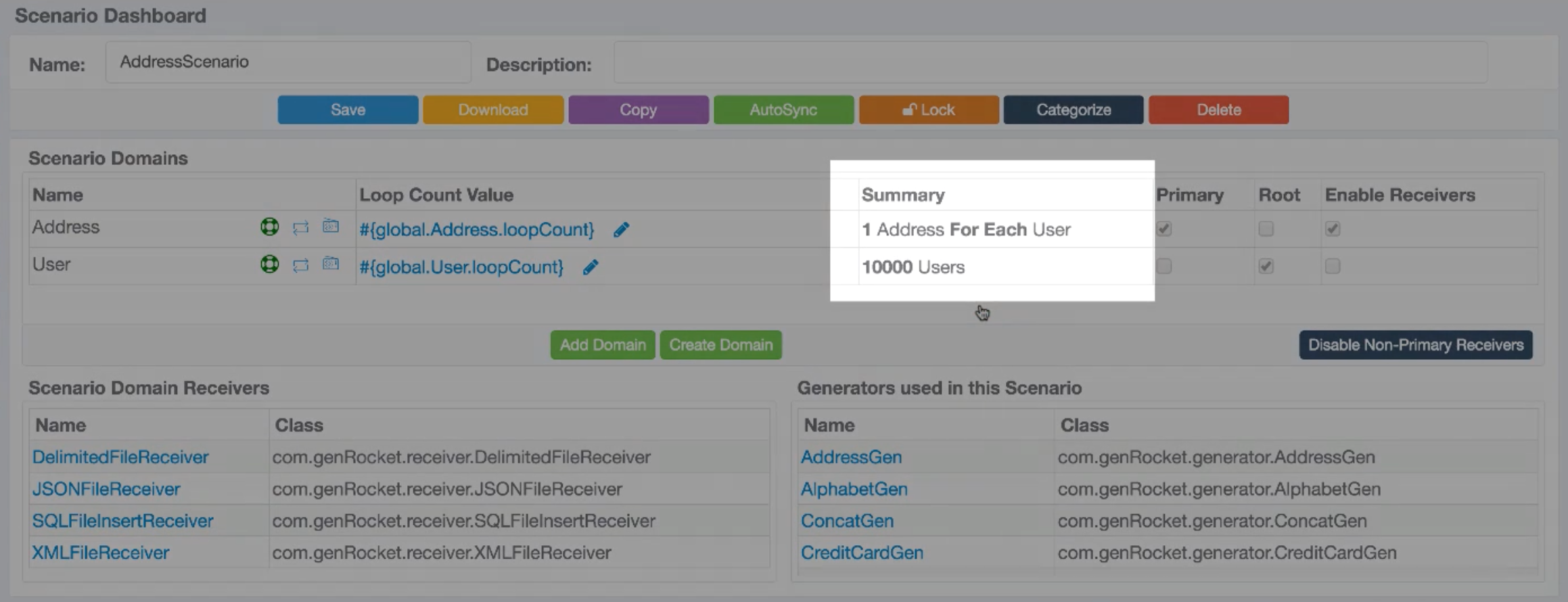
Task: Click com.genRocket.receiver.JSONFileReceiver class text
Action: [x=447, y=489]
